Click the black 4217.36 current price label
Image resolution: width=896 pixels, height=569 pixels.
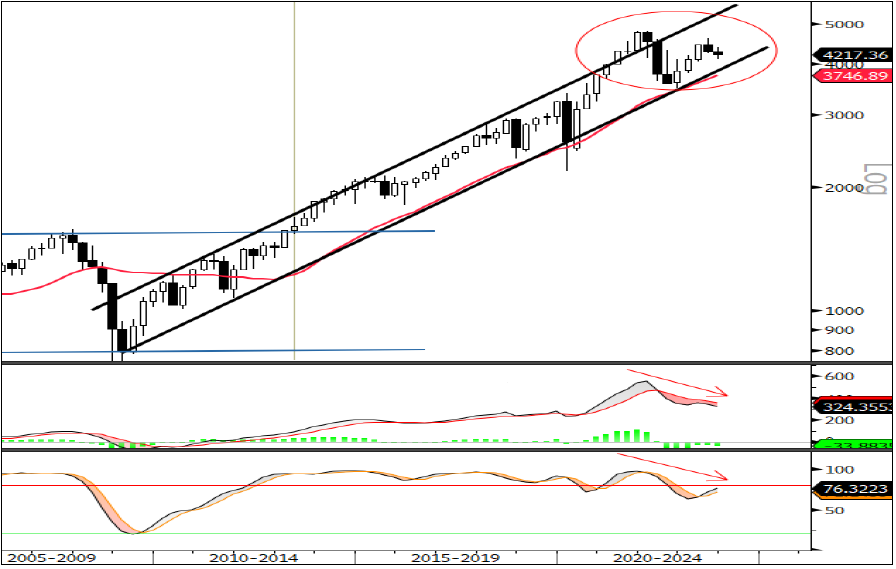(853, 56)
